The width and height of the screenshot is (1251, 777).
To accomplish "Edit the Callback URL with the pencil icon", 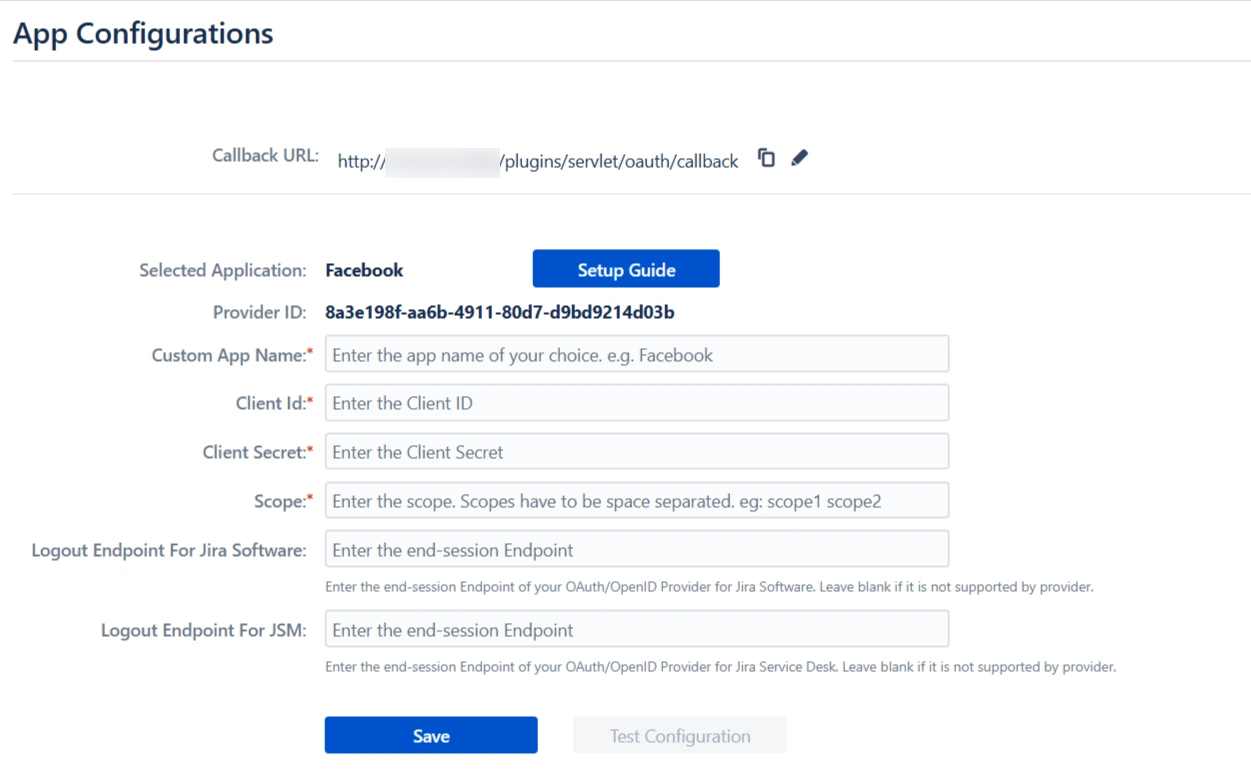I will (x=799, y=158).
